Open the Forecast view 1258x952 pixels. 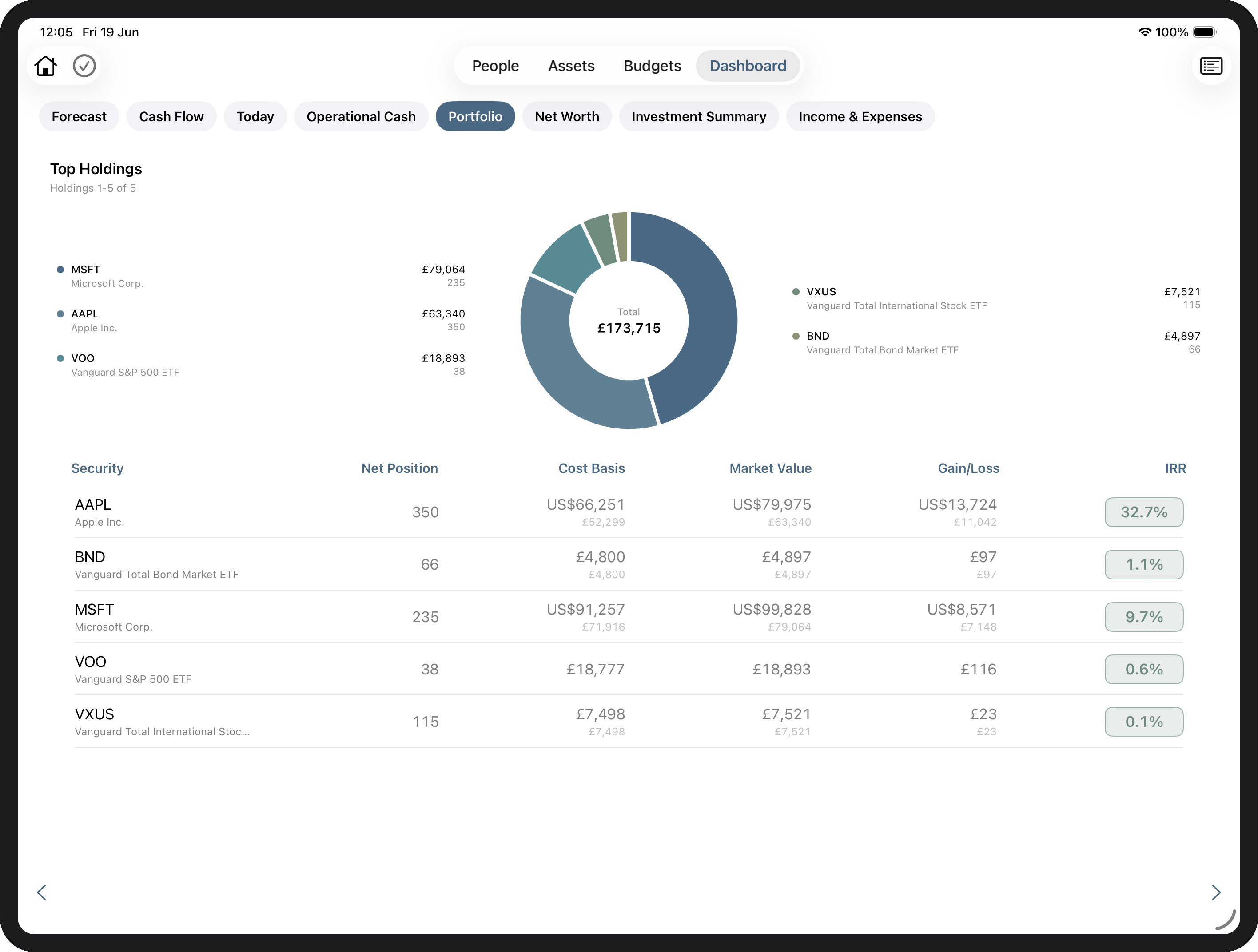click(x=79, y=116)
